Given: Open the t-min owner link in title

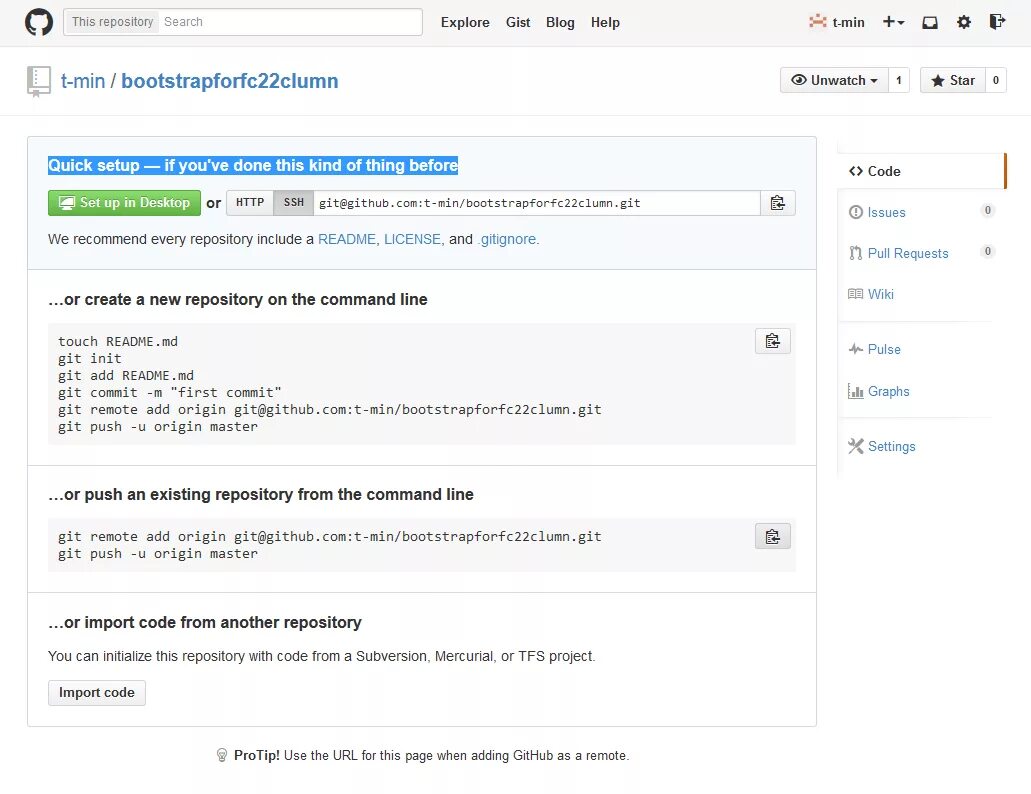Looking at the screenshot, I should pos(83,81).
